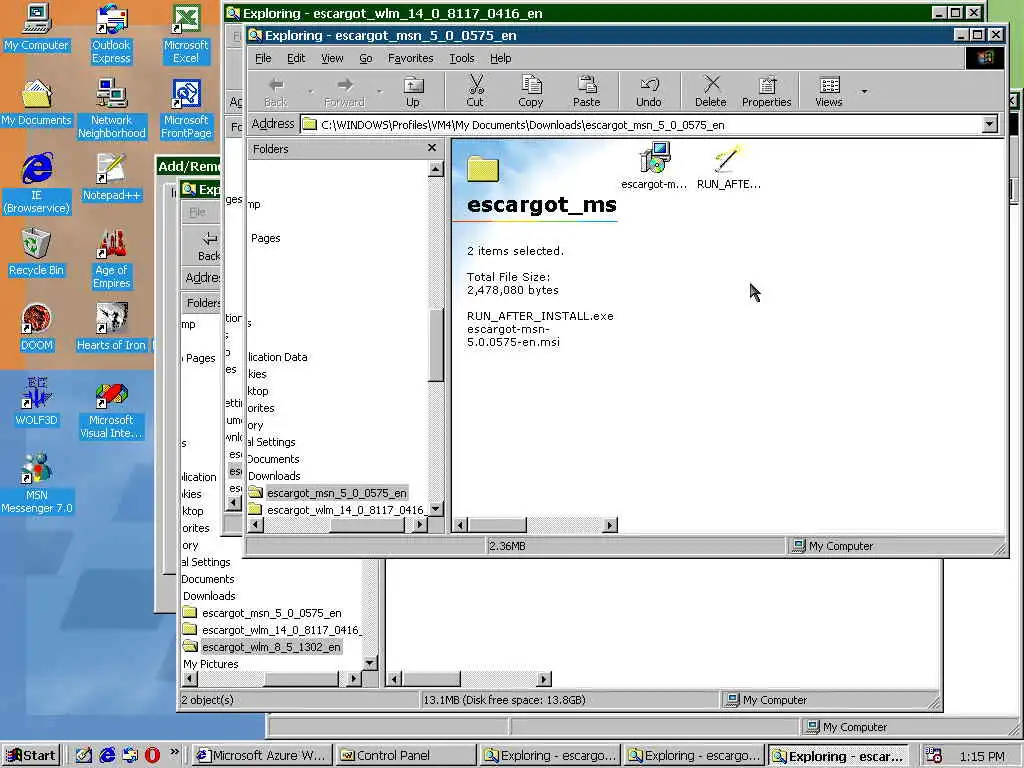The height and width of the screenshot is (768, 1024).
Task: Open the Go menu
Action: pos(366,58)
